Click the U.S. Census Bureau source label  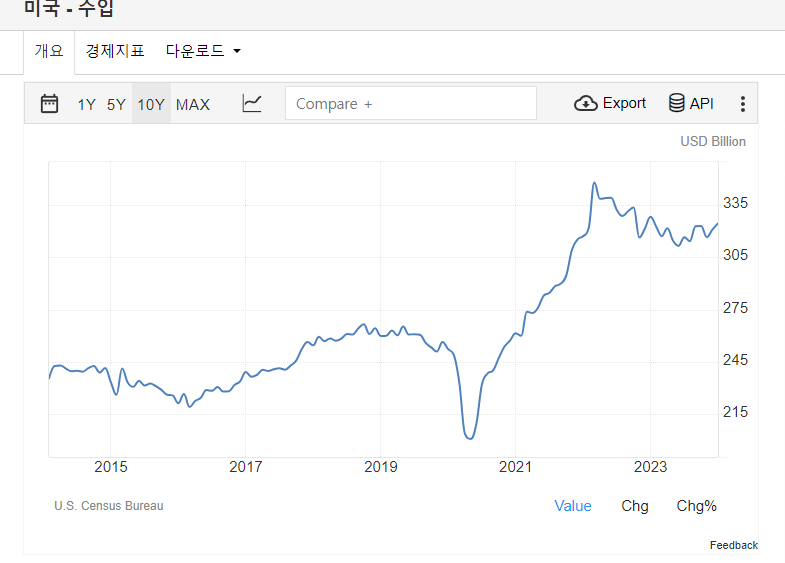click(x=109, y=506)
